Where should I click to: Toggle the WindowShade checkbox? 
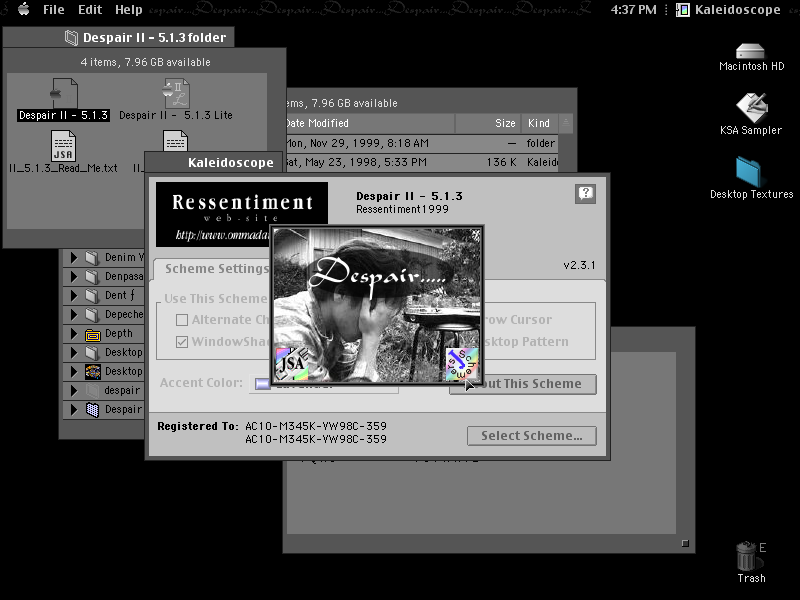(182, 342)
